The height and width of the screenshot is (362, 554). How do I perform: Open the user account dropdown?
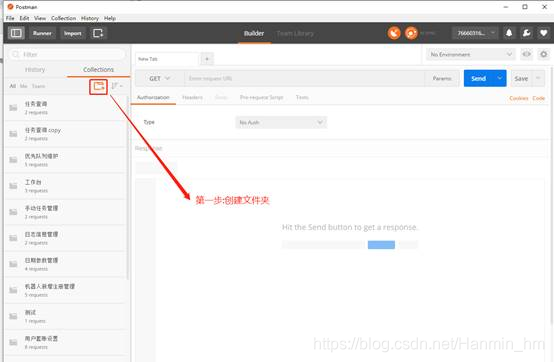point(475,33)
